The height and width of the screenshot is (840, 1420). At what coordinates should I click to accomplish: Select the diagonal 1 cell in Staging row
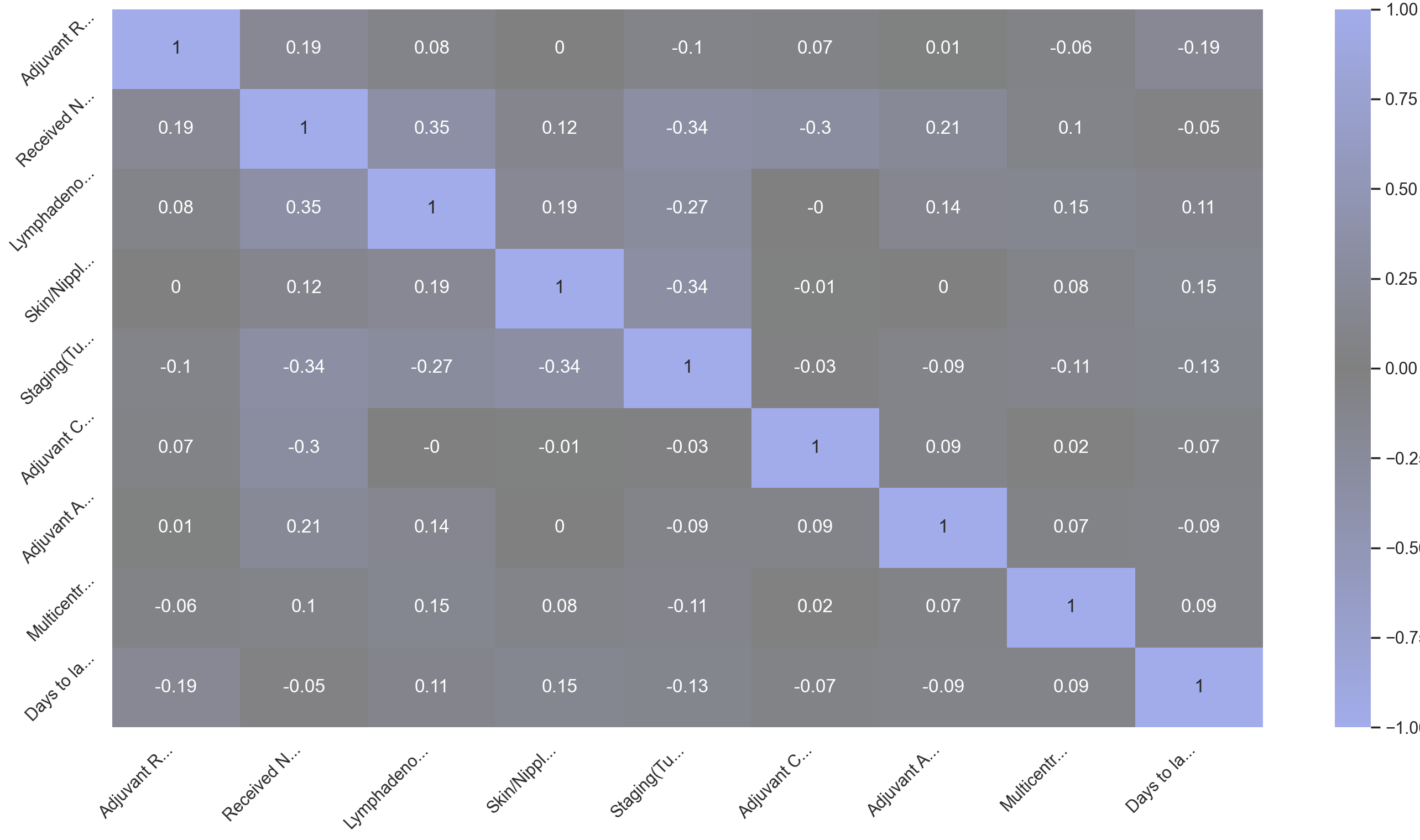[687, 367]
